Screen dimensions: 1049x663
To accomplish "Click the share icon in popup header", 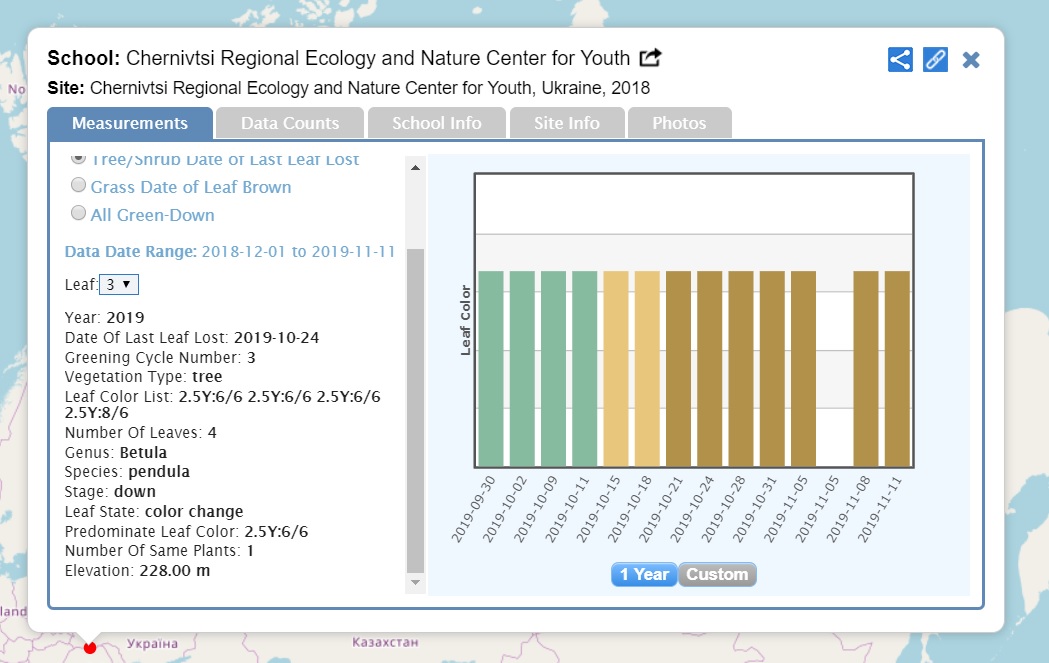I will pos(900,59).
